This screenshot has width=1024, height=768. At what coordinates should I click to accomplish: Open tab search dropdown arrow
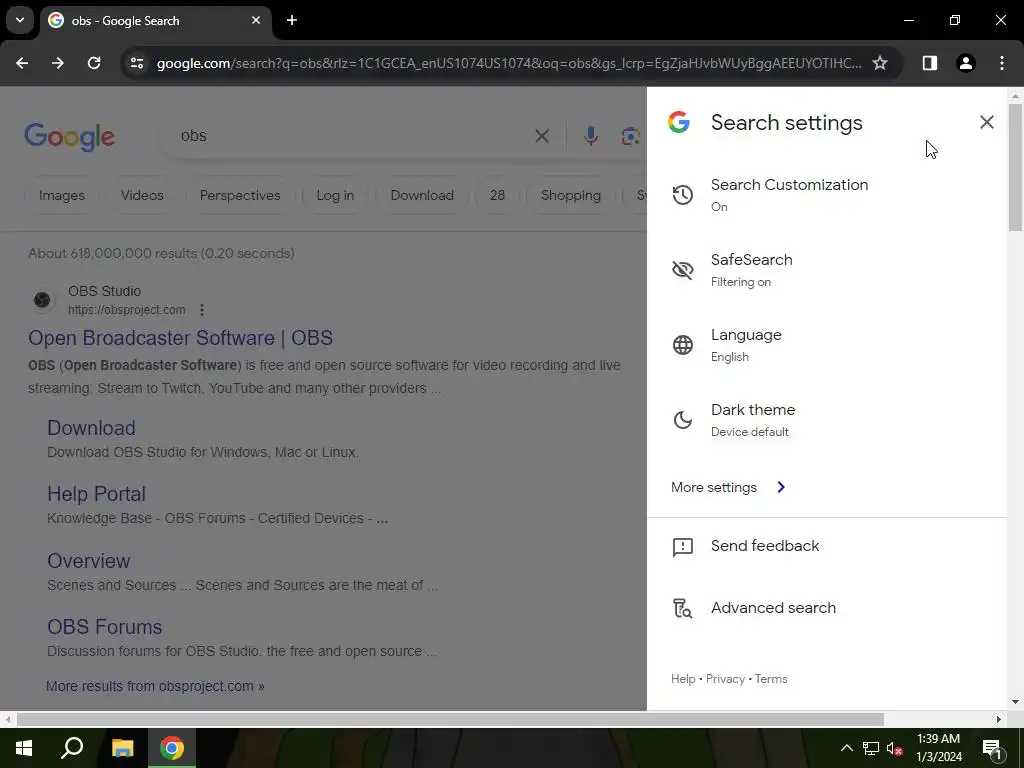(x=20, y=20)
